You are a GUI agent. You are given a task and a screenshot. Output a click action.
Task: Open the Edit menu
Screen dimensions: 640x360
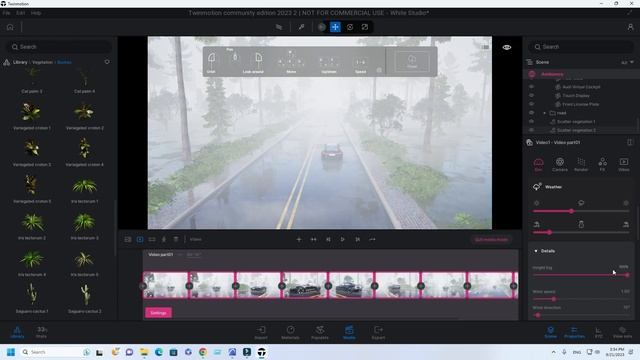tap(20, 13)
